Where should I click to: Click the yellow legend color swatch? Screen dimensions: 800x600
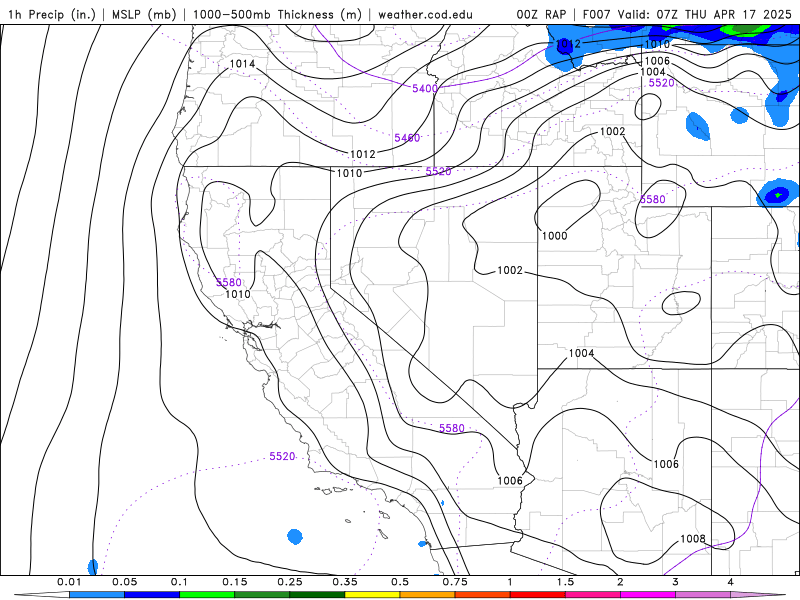[372, 595]
